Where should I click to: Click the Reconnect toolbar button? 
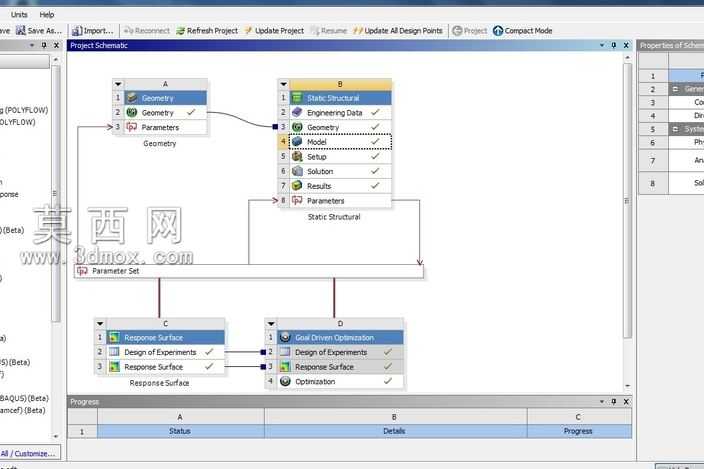[147, 31]
